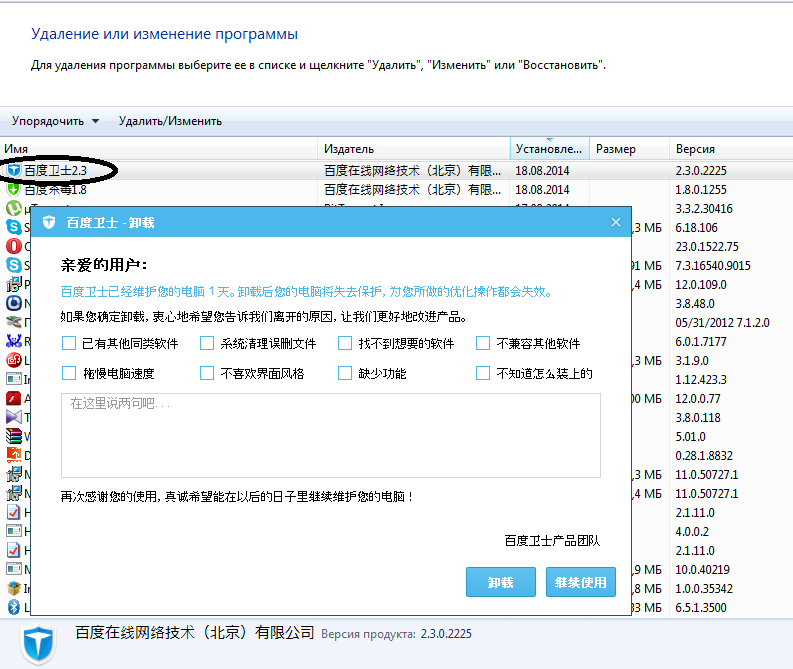
Task: Check the 不兼容其他软件 checkbox
Action: pos(483,343)
